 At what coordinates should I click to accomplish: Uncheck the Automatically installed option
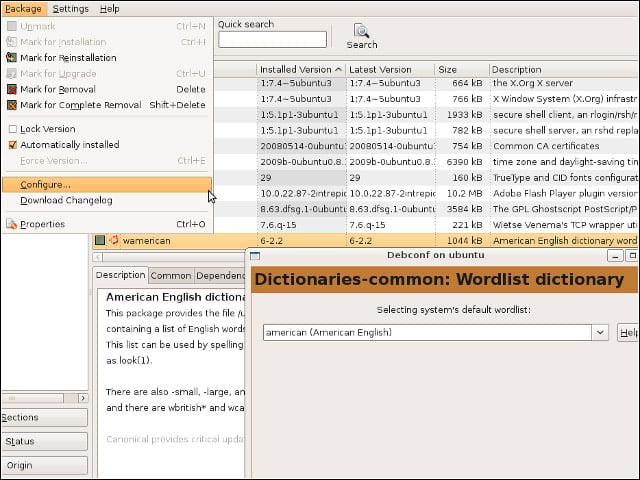(x=13, y=144)
